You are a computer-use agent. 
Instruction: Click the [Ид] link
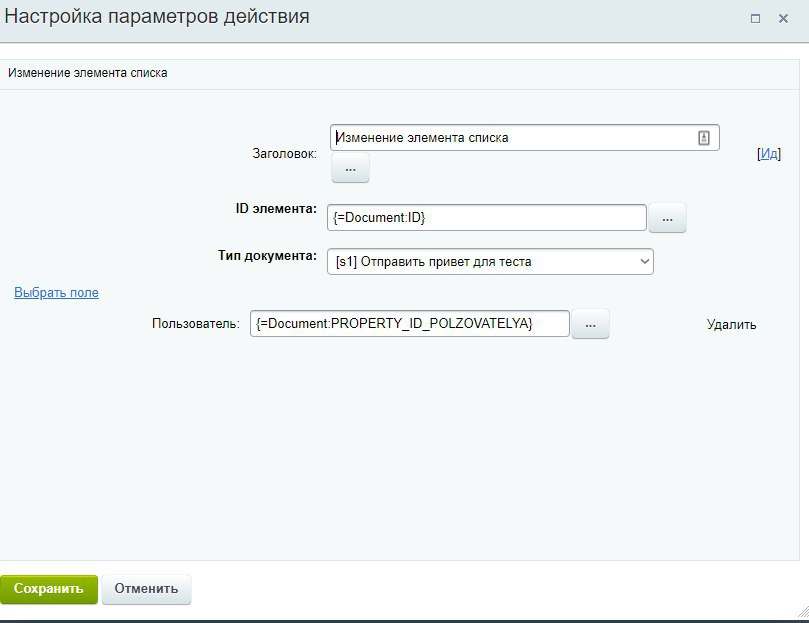point(769,154)
